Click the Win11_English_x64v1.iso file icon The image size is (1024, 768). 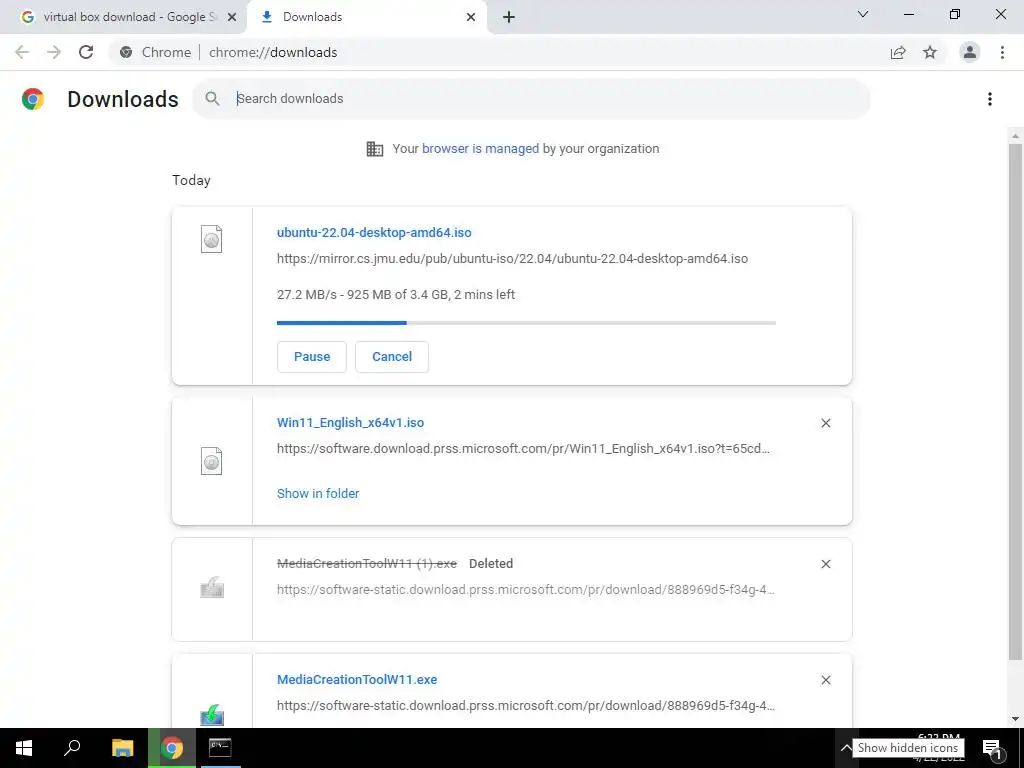pos(211,461)
